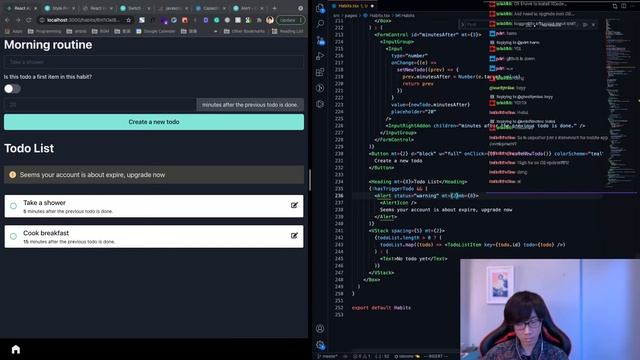Image resolution: width=640 pixels, height=360 pixels.
Task: Click the edit icon on Cook breakfast
Action: 294,236
